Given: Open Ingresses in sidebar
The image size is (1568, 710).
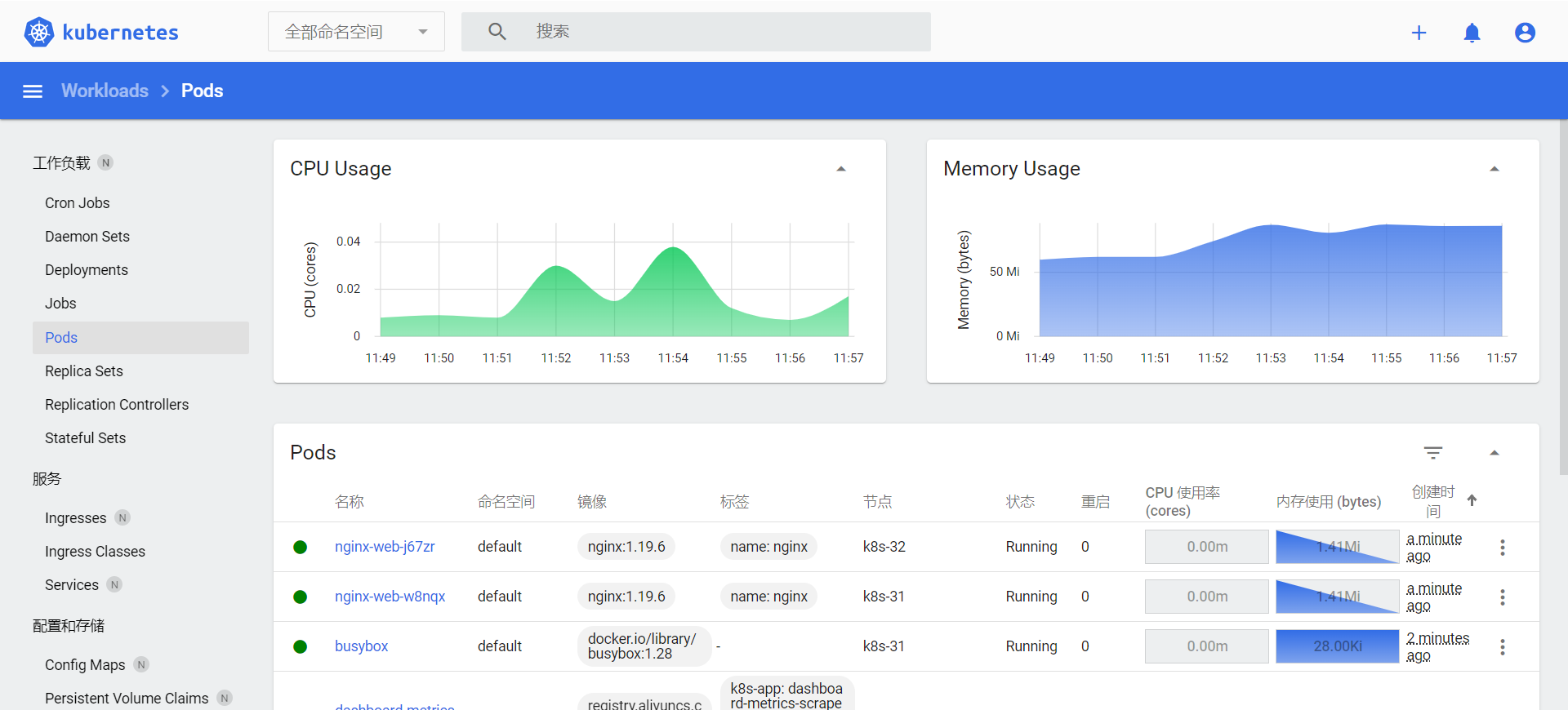Looking at the screenshot, I should 76,518.
